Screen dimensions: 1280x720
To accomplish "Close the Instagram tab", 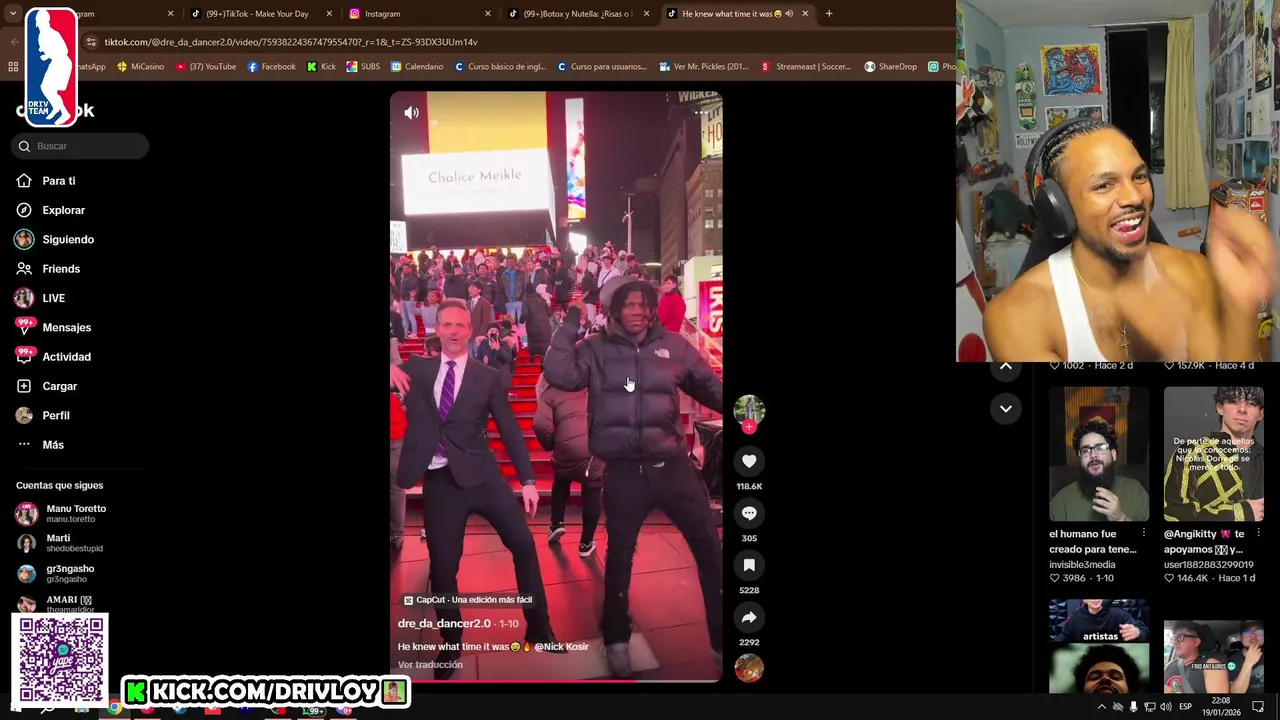I will [x=488, y=14].
